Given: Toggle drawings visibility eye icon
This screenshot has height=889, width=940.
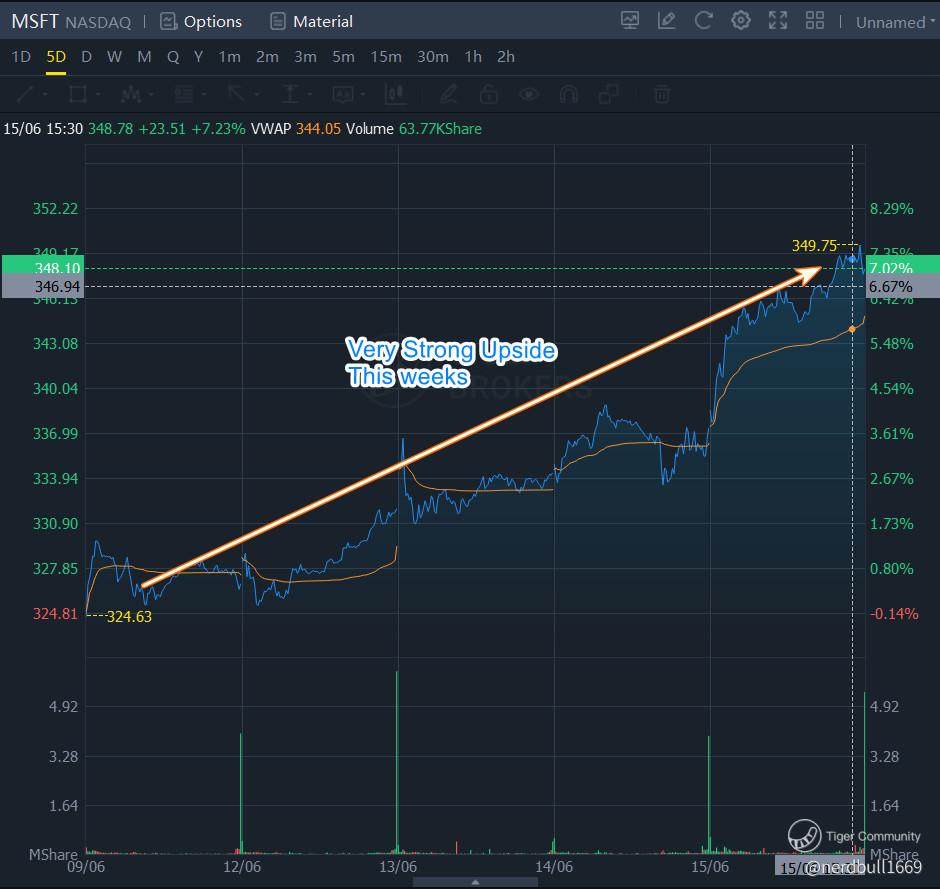Looking at the screenshot, I should coord(529,94).
